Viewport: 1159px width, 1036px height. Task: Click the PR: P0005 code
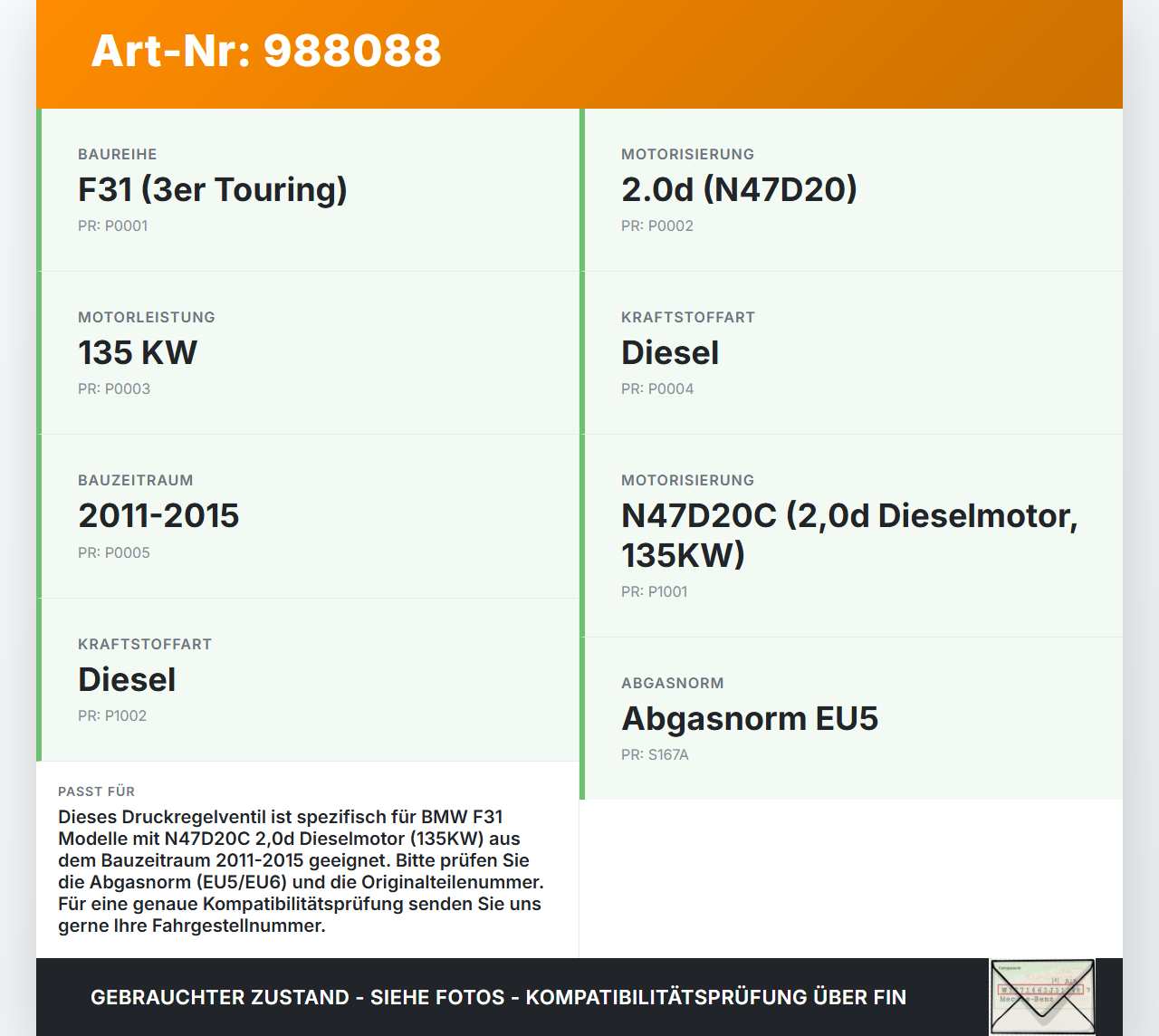tap(114, 553)
